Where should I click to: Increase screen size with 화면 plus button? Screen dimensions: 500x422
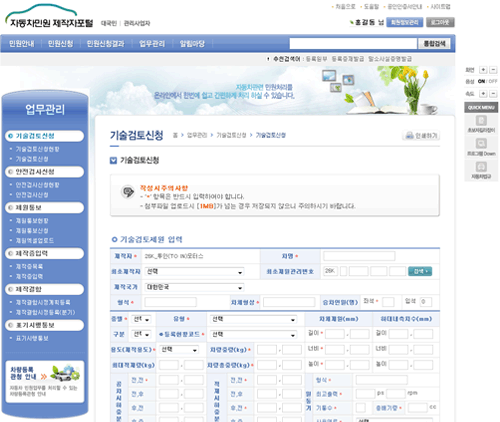(483, 70)
